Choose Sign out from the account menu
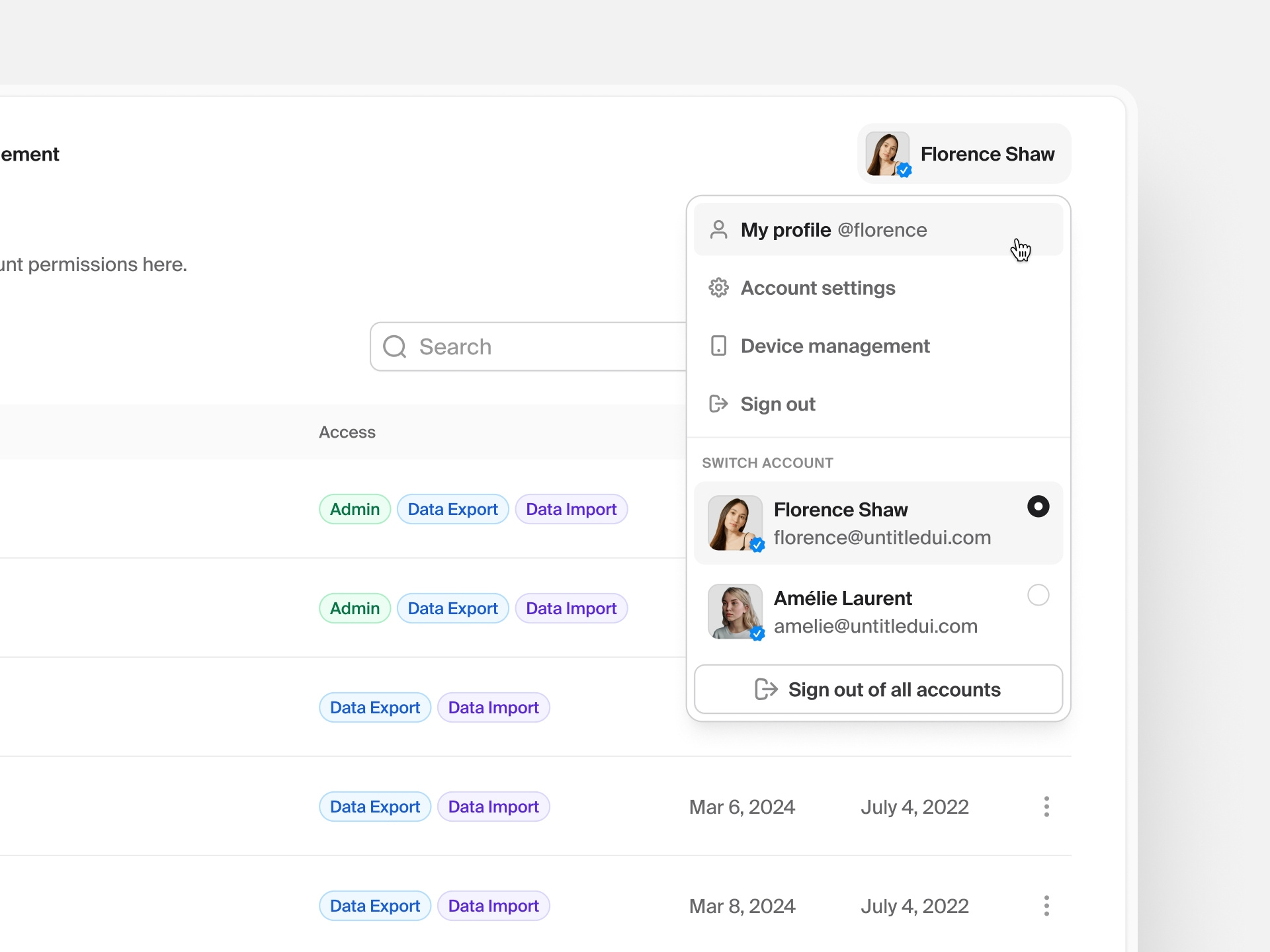 click(778, 404)
